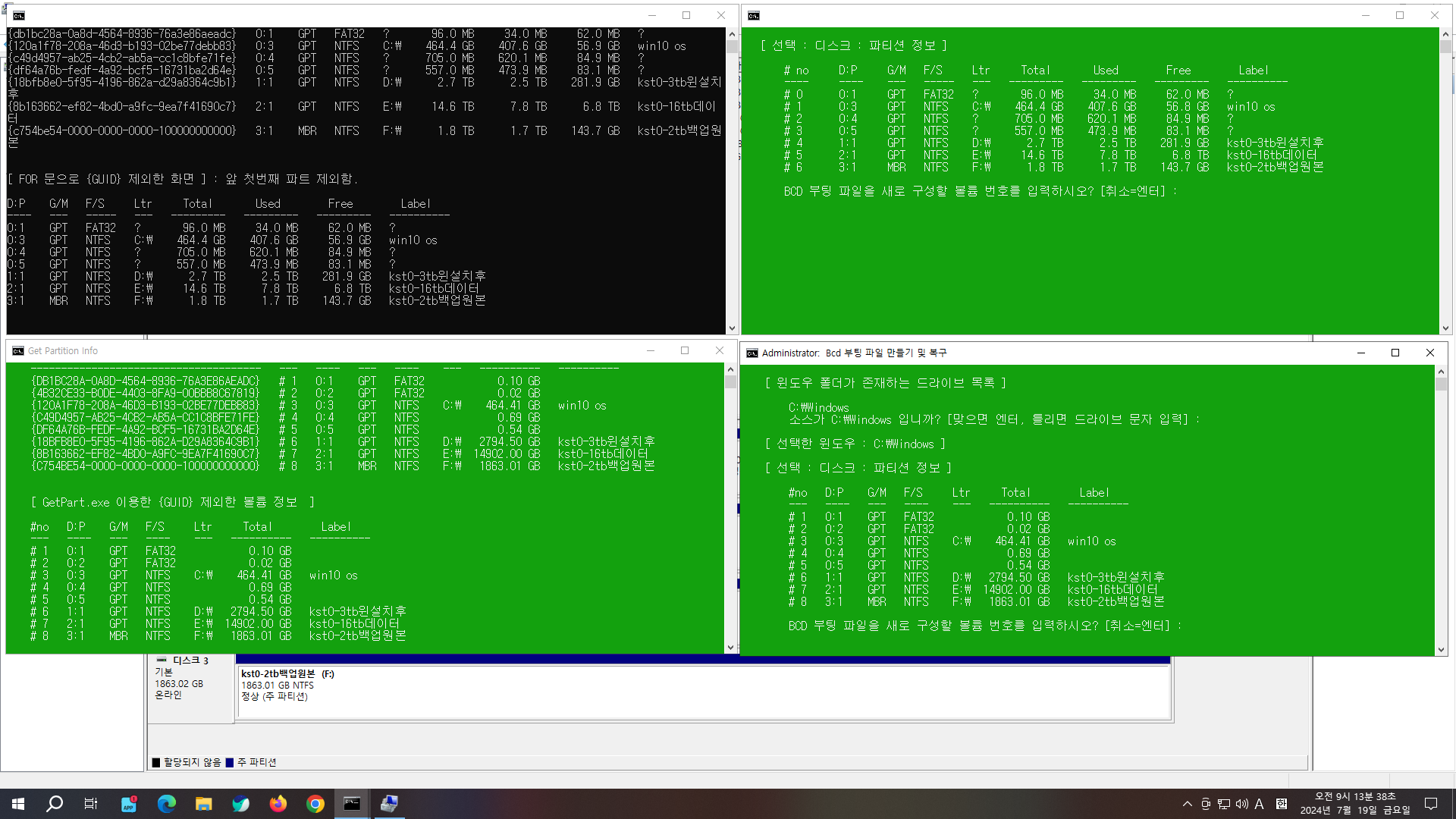
Task: Click scroll-down arrow in top-right green console
Action: (x=1445, y=328)
